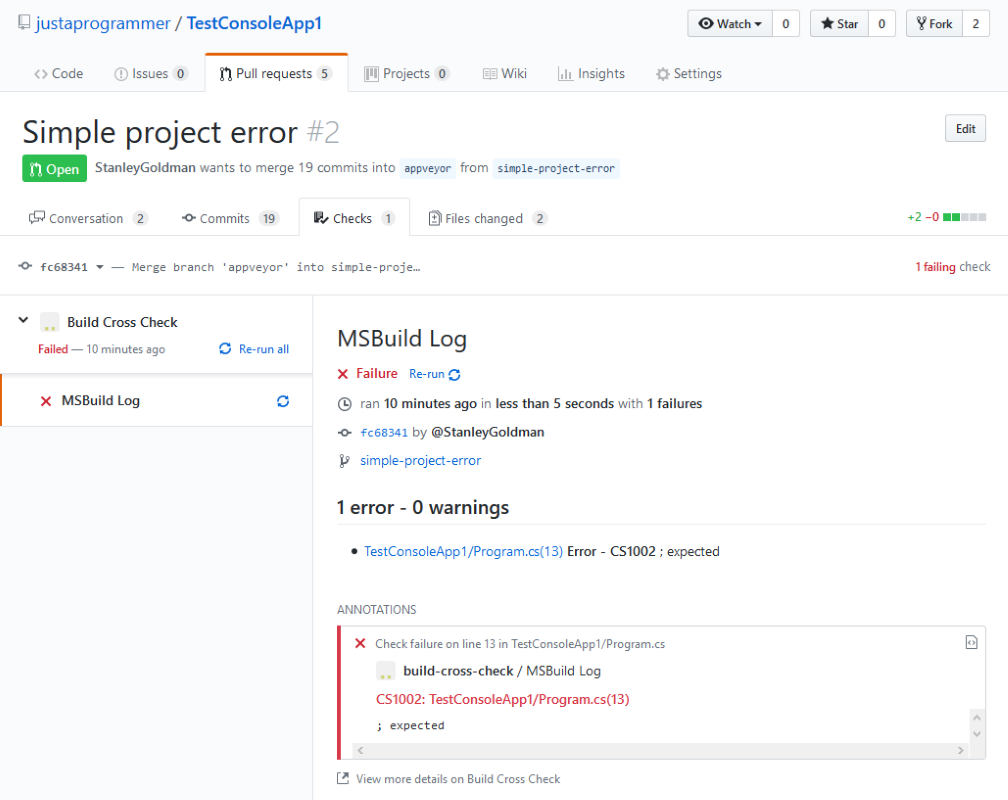Open the Insights tab

click(591, 73)
